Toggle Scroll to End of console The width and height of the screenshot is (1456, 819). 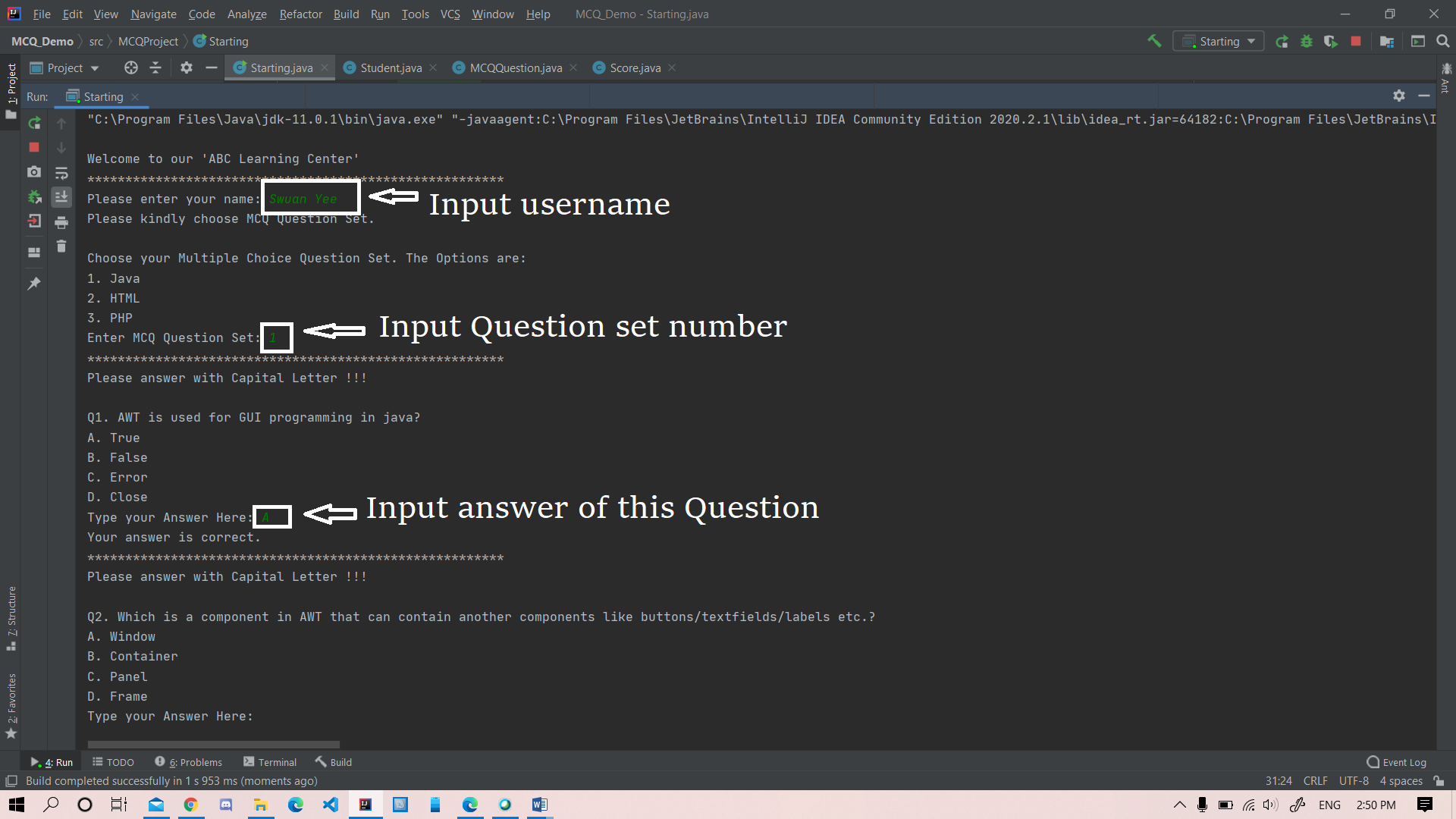click(x=61, y=197)
